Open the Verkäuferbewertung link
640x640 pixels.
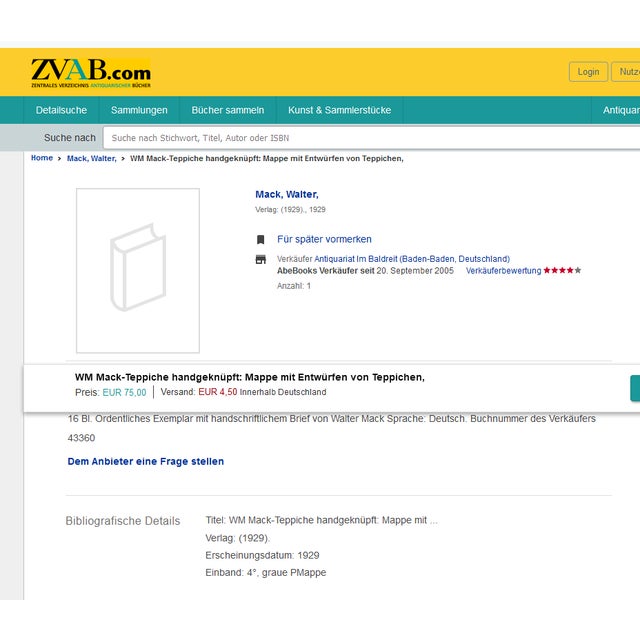tap(503, 271)
